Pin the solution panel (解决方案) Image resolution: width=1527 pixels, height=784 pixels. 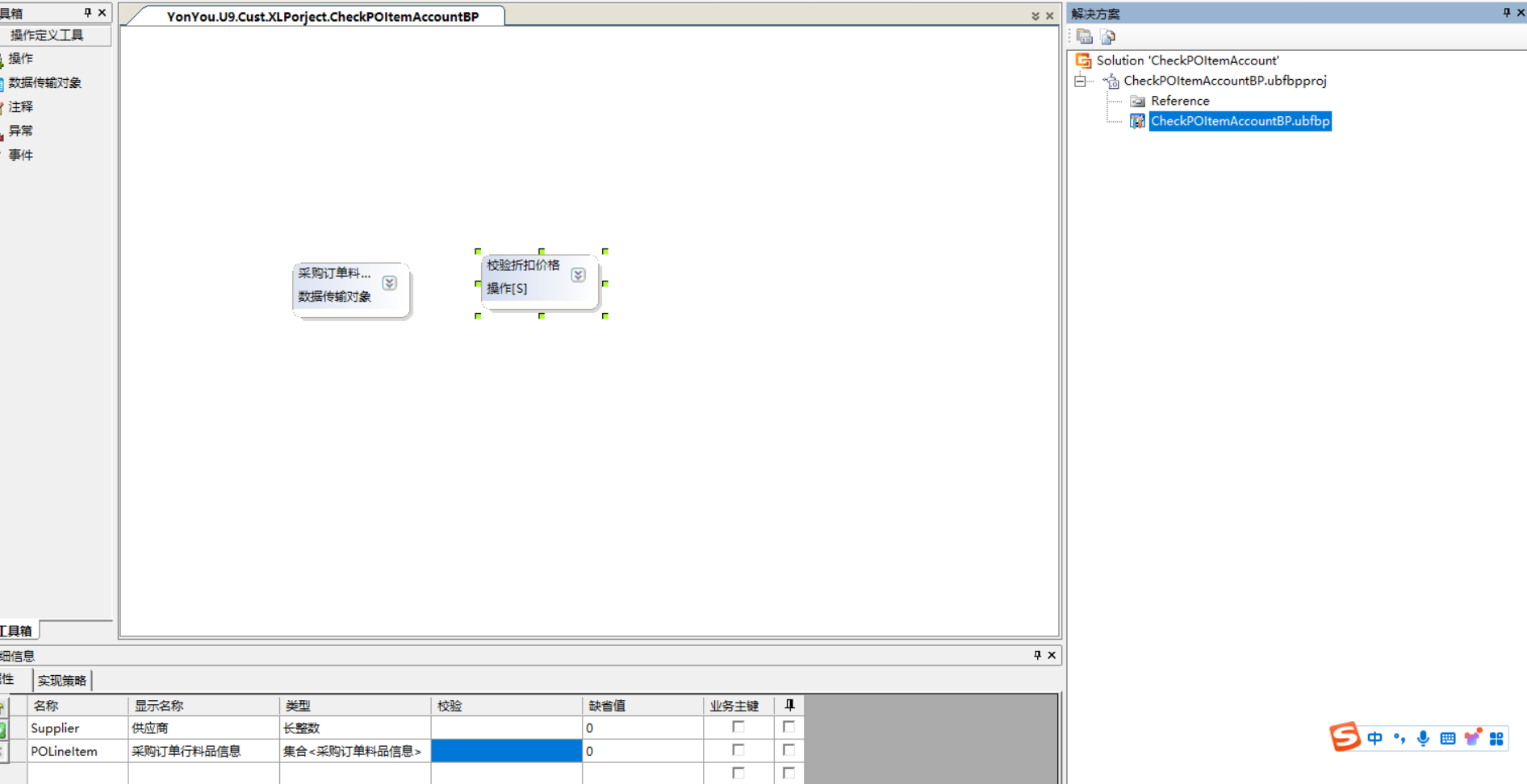pos(1506,13)
